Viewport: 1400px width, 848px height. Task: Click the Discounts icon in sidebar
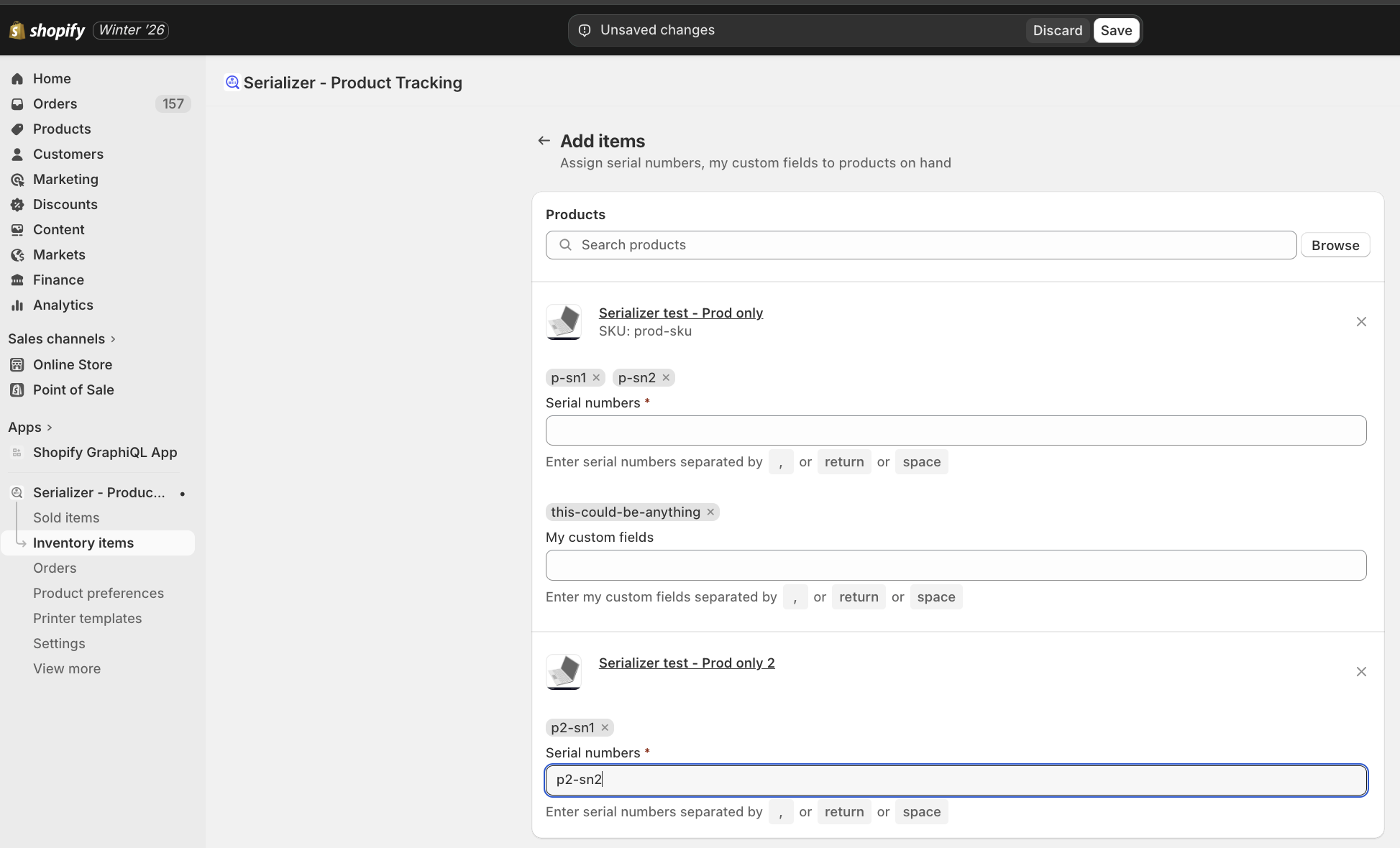pos(17,205)
